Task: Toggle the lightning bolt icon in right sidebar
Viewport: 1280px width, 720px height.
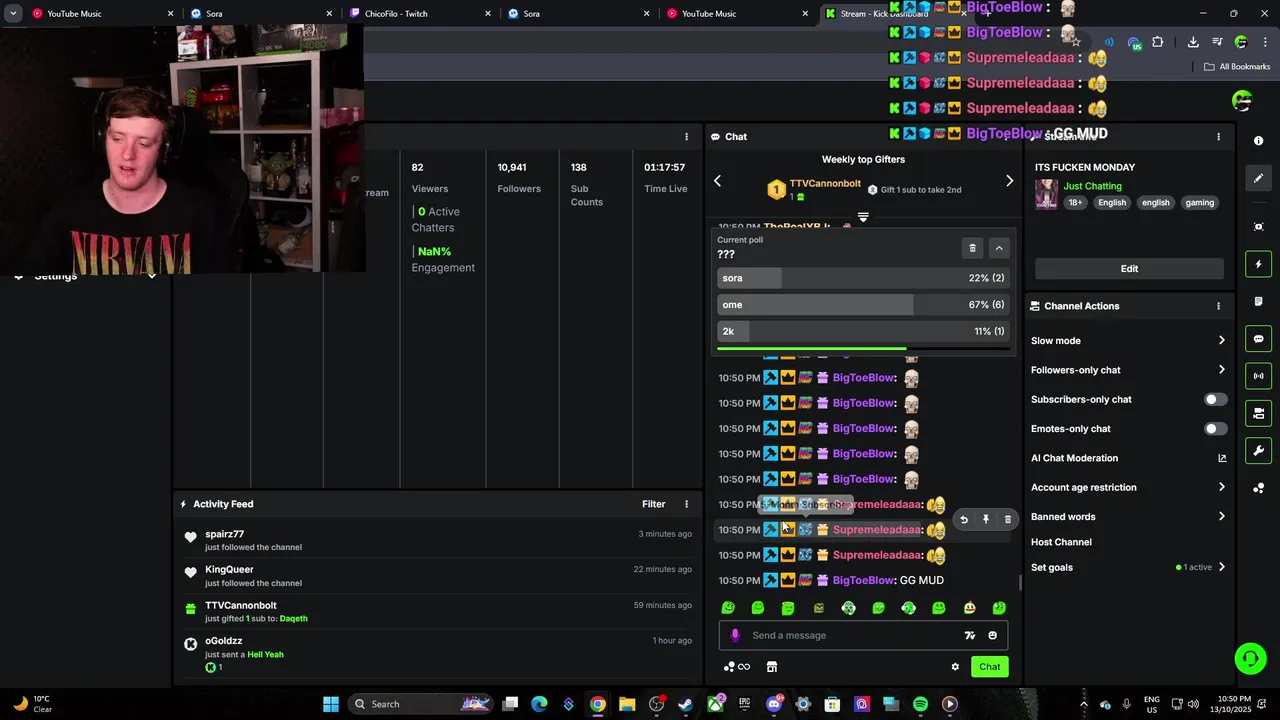Action: [x=1258, y=264]
